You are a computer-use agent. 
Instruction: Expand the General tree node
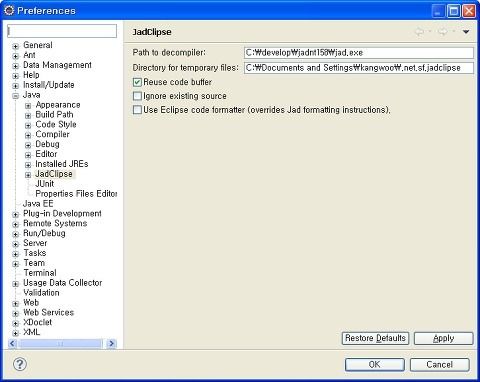pyautogui.click(x=15, y=46)
